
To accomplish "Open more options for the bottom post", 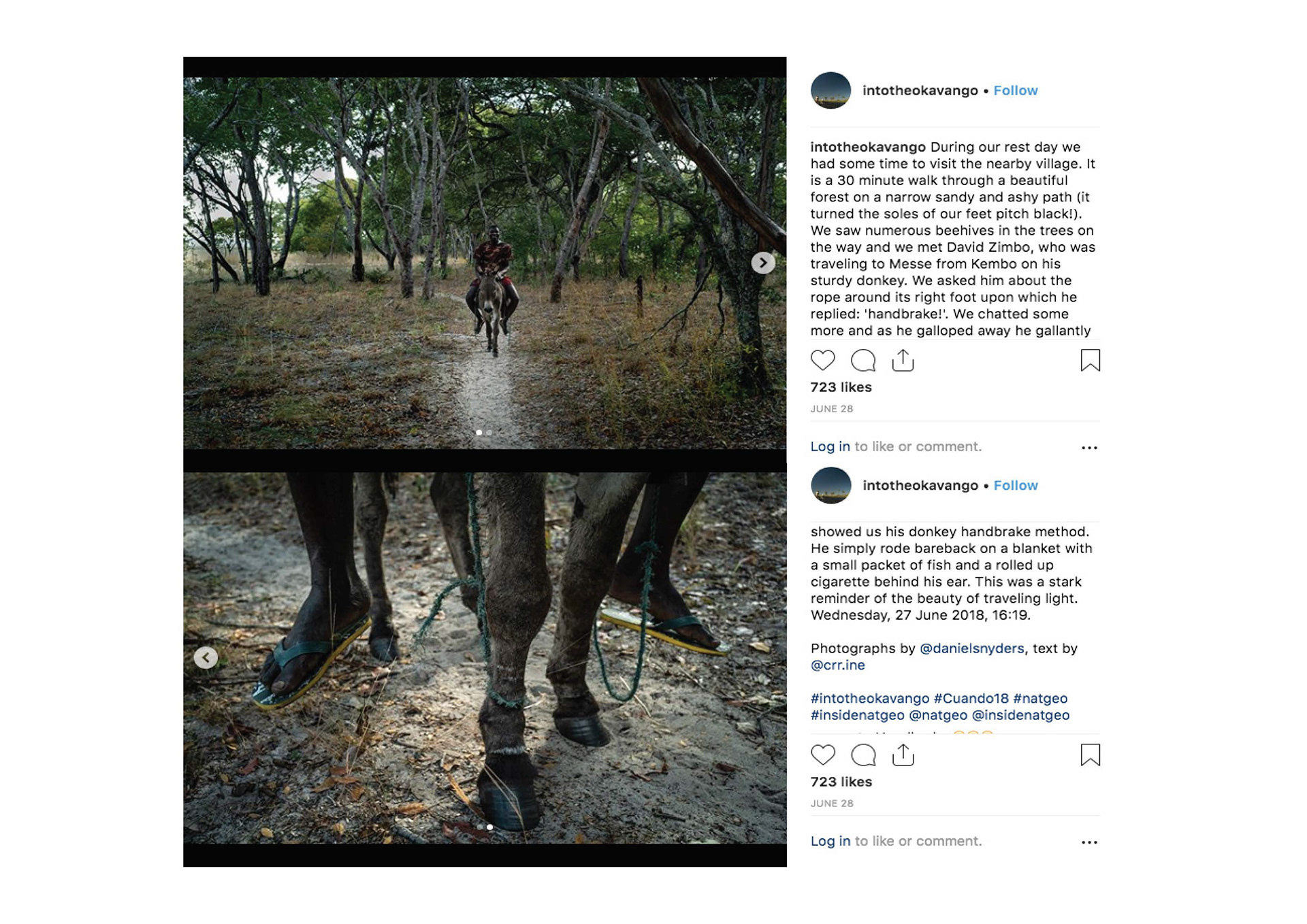I will 1089,842.
